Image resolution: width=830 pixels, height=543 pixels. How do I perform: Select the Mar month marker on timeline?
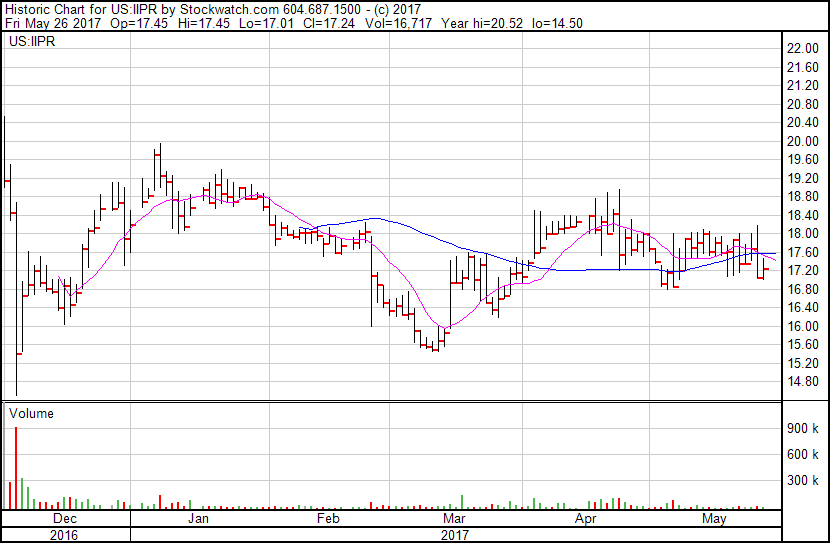click(x=455, y=519)
